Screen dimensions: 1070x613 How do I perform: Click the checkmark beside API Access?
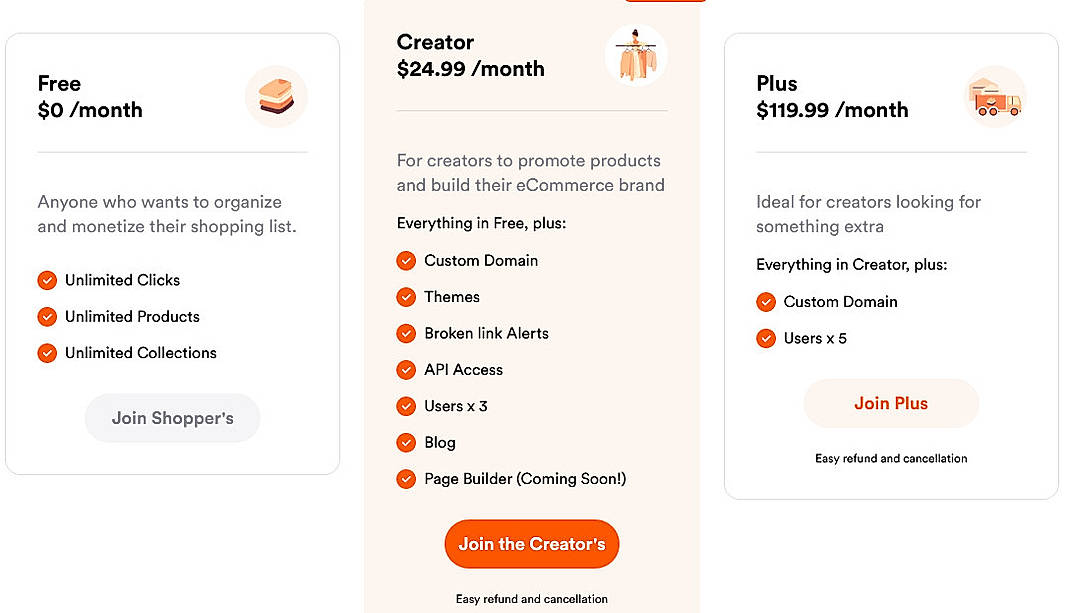coord(406,370)
